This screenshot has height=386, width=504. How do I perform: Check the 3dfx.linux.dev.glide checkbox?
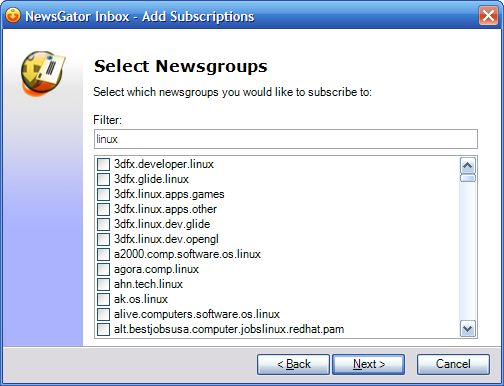coord(103,224)
